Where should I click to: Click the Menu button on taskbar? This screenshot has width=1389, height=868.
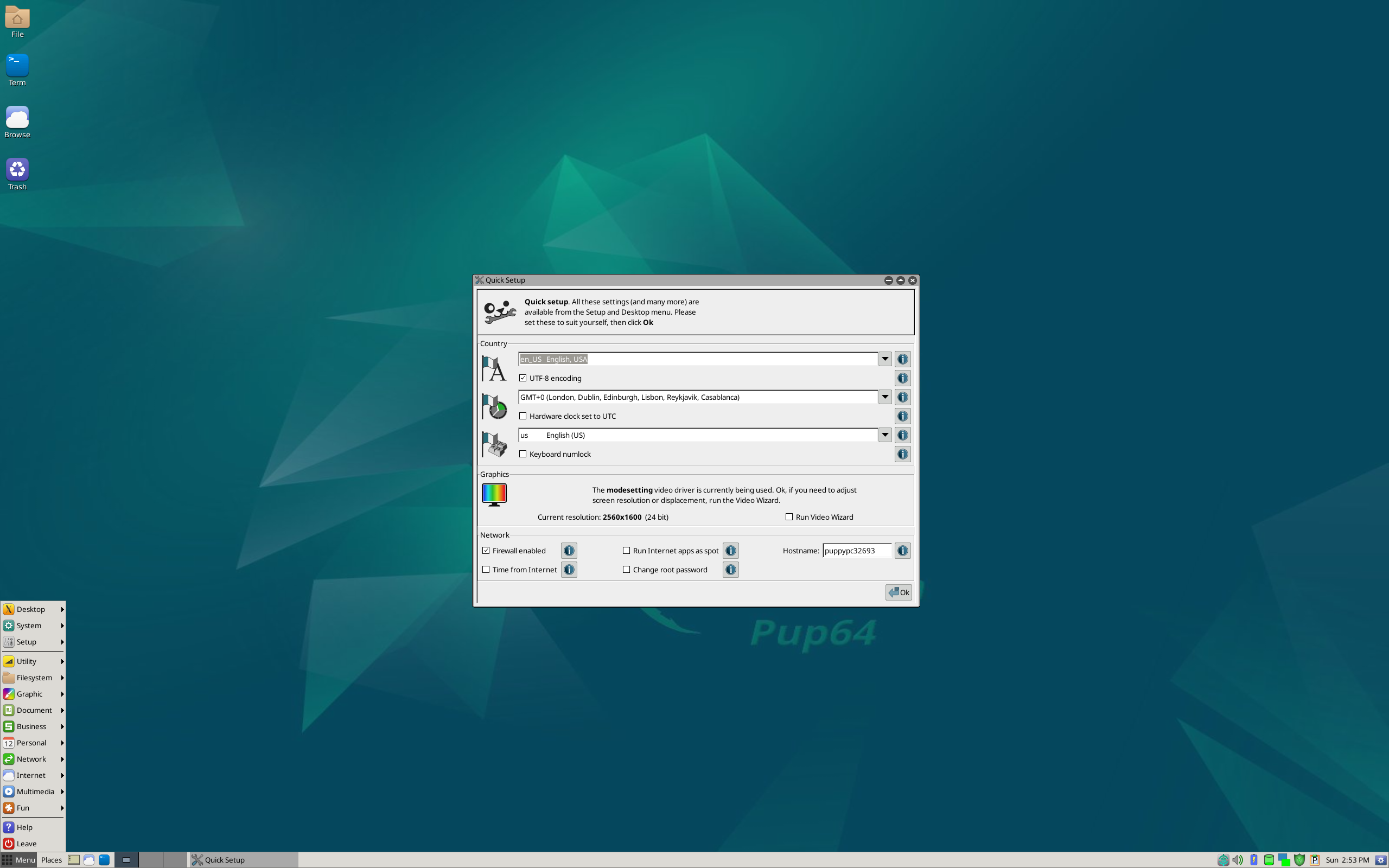[x=19, y=859]
